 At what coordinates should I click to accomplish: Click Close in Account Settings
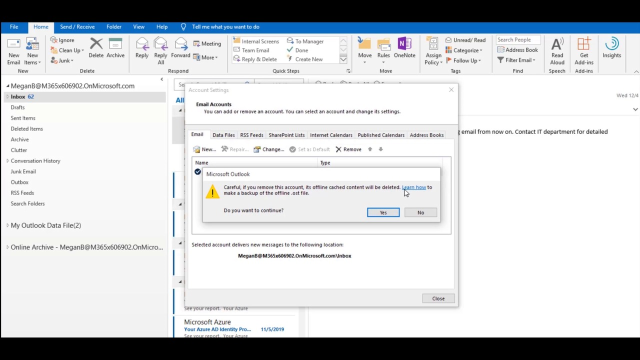438,298
